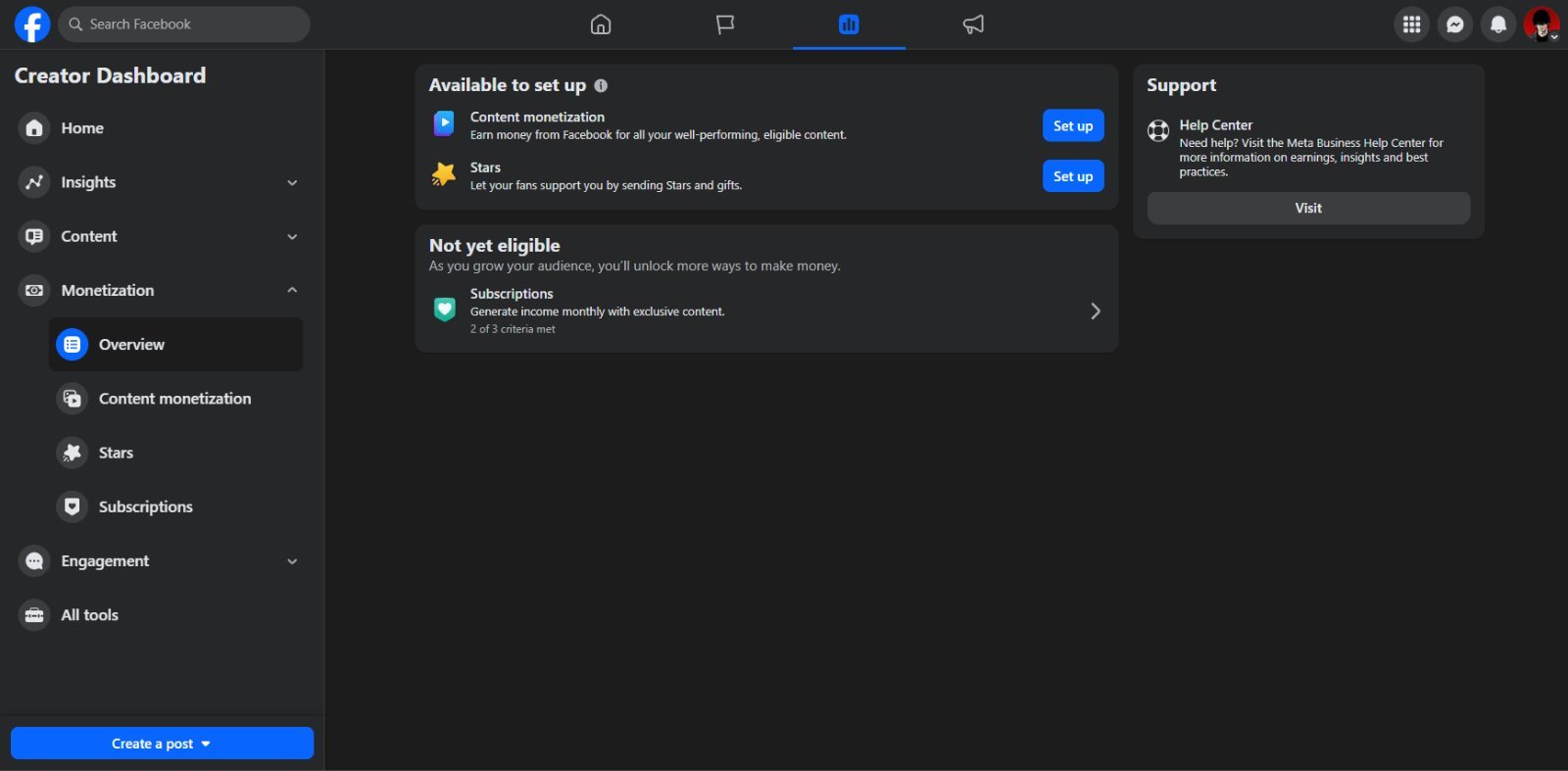Screen dimensions: 1568x771
Task: Open the Home tab icon in top bar
Action: tap(601, 24)
